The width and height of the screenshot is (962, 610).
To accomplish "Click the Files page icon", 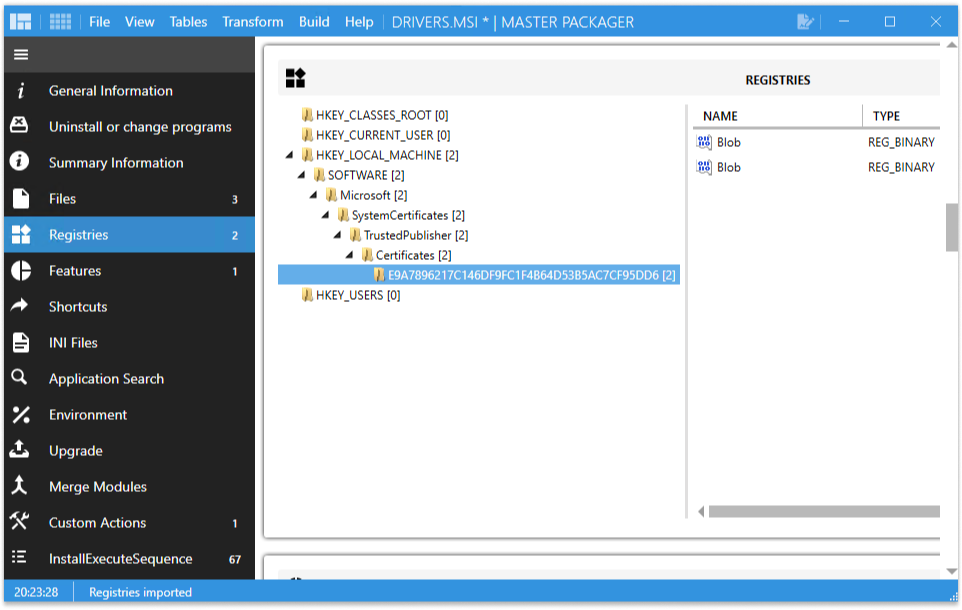I will (21, 198).
